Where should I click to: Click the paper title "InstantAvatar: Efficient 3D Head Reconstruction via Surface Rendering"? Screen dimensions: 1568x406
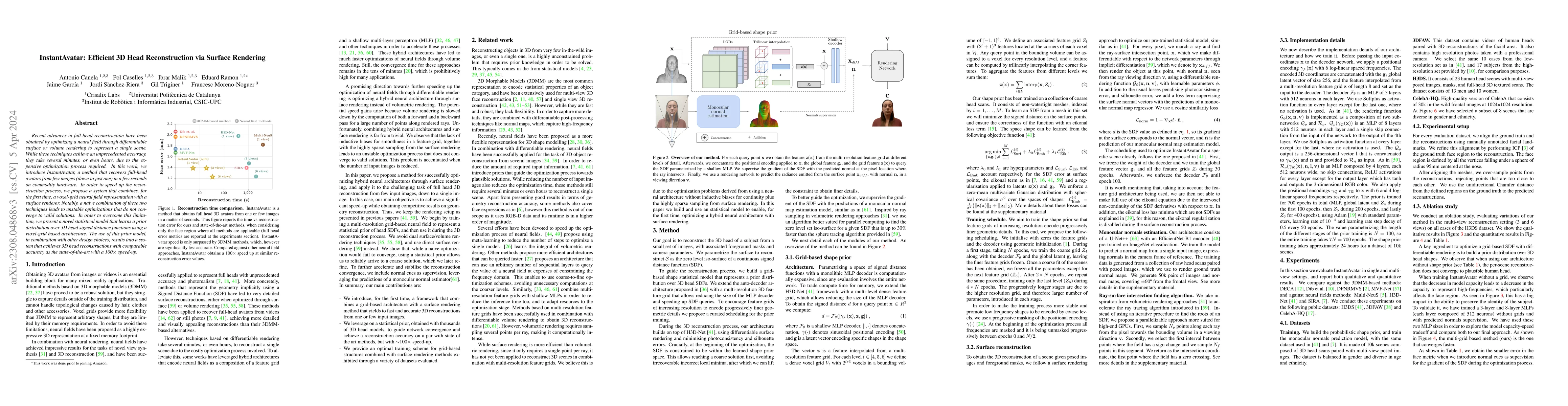pos(152,58)
